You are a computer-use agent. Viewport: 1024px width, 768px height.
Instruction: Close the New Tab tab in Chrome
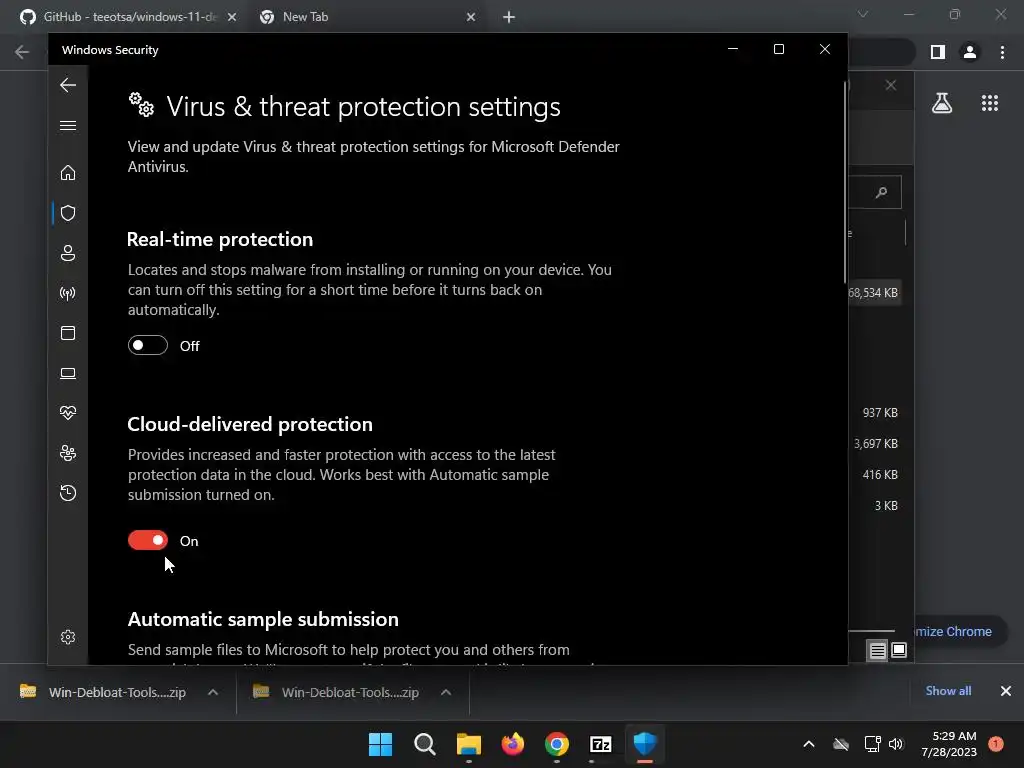471,18
